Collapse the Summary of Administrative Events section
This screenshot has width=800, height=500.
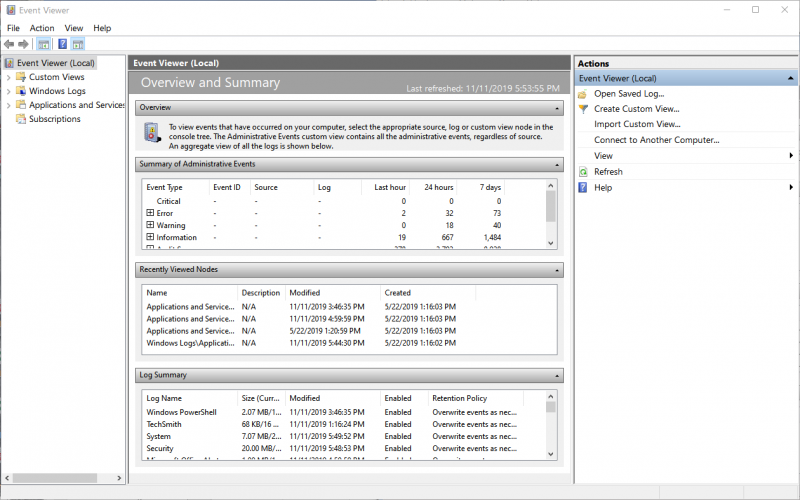tap(557, 165)
